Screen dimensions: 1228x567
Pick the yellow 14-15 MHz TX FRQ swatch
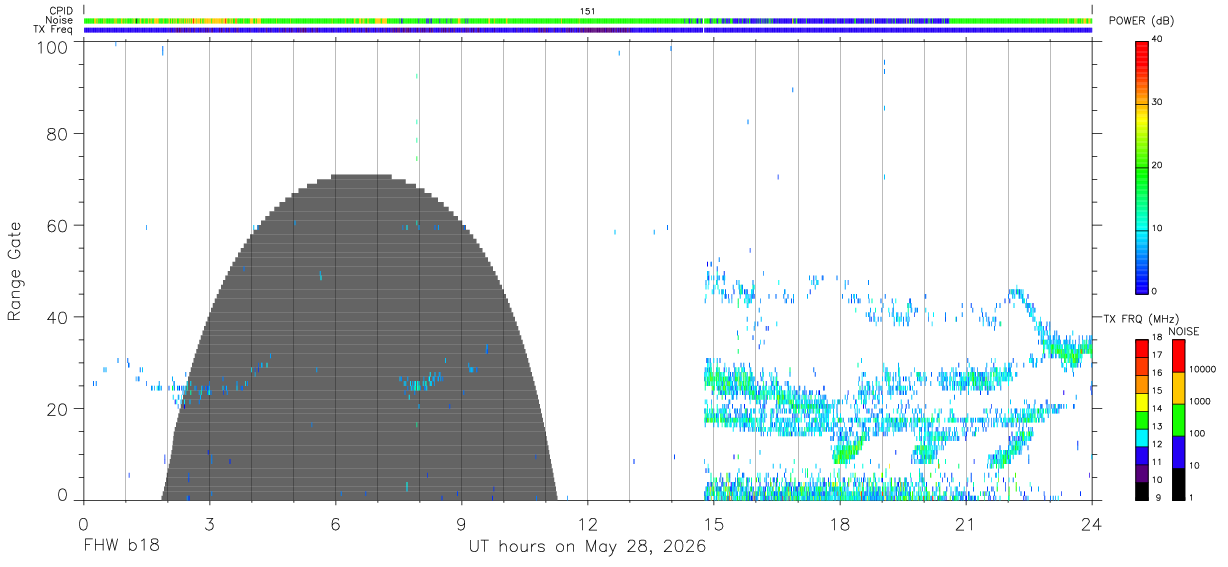tap(1141, 401)
